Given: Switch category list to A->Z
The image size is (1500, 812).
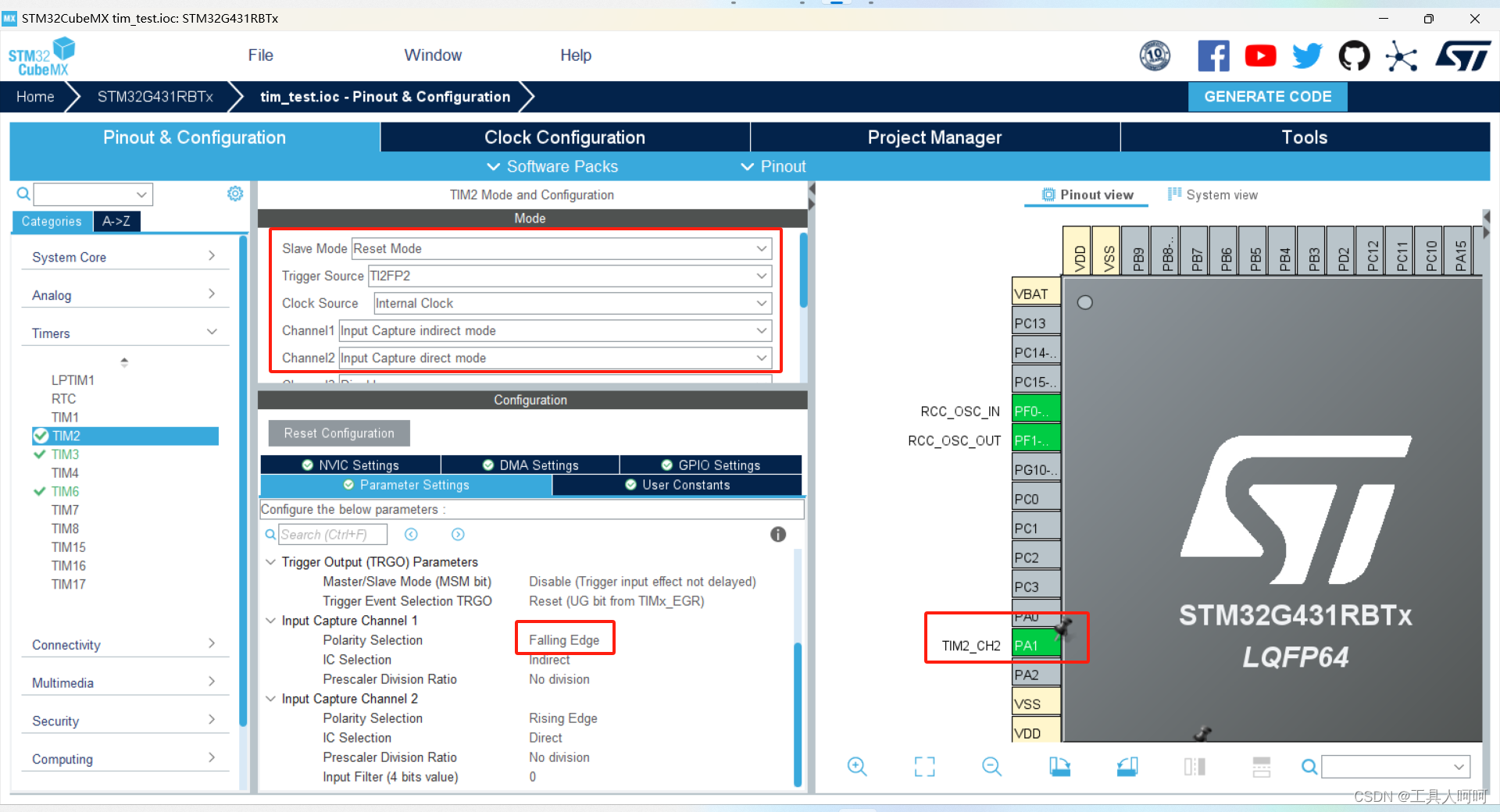Looking at the screenshot, I should 116,222.
